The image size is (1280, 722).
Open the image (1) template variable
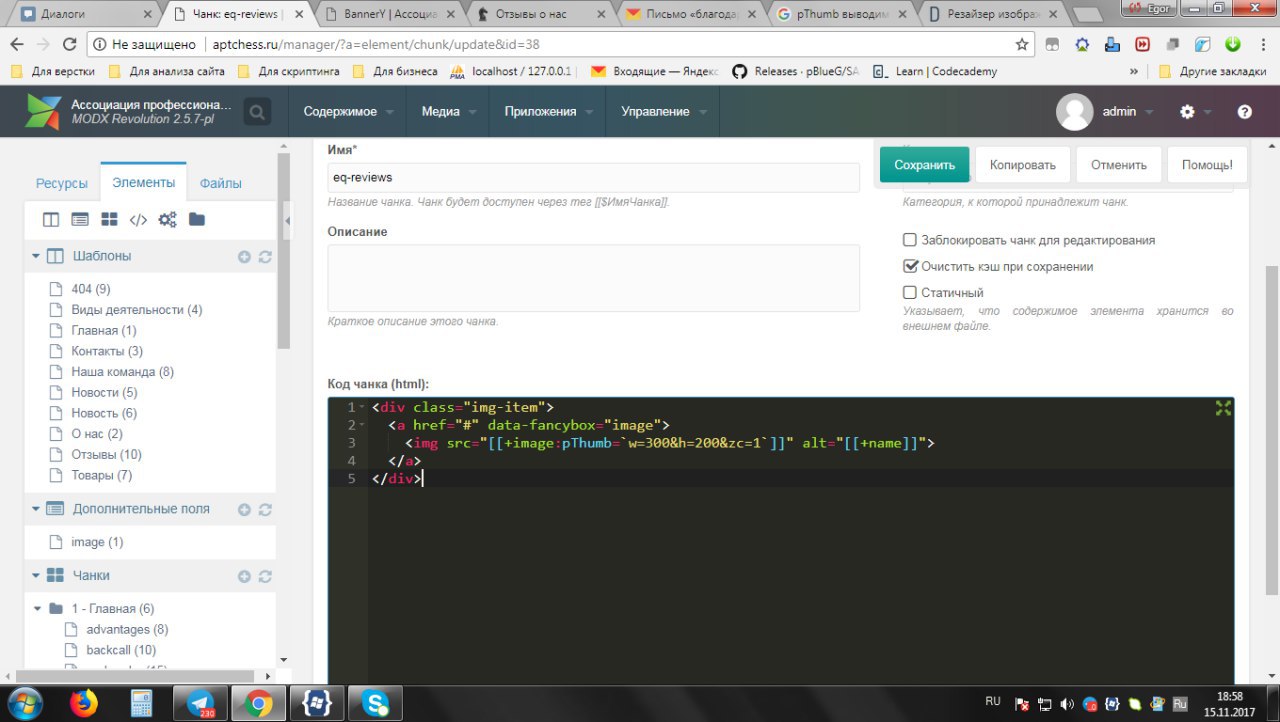click(97, 542)
